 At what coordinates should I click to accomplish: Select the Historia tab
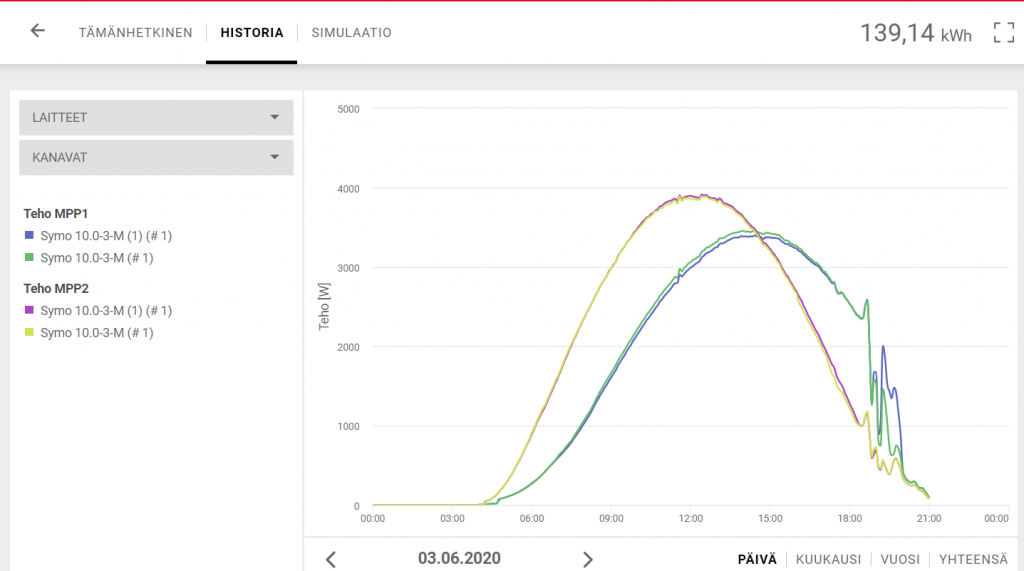[x=252, y=33]
